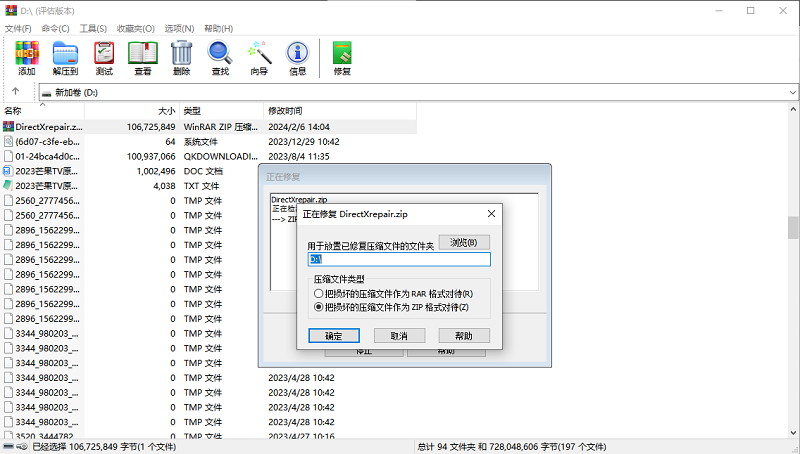Sort file list by 大小 column header
The height and width of the screenshot is (454, 800).
(165, 110)
